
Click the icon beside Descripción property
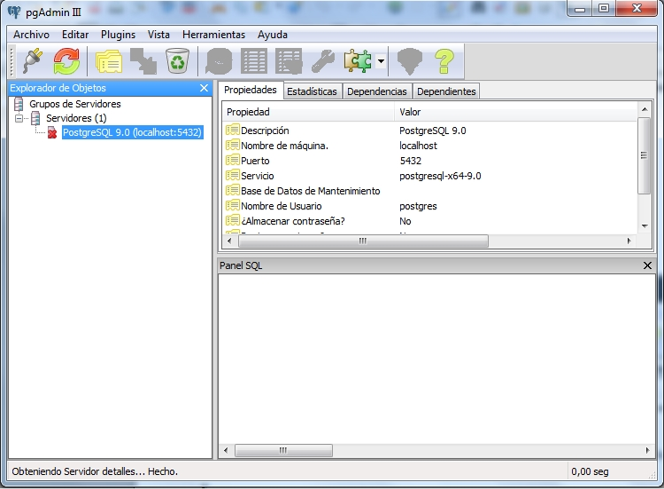coord(232,130)
